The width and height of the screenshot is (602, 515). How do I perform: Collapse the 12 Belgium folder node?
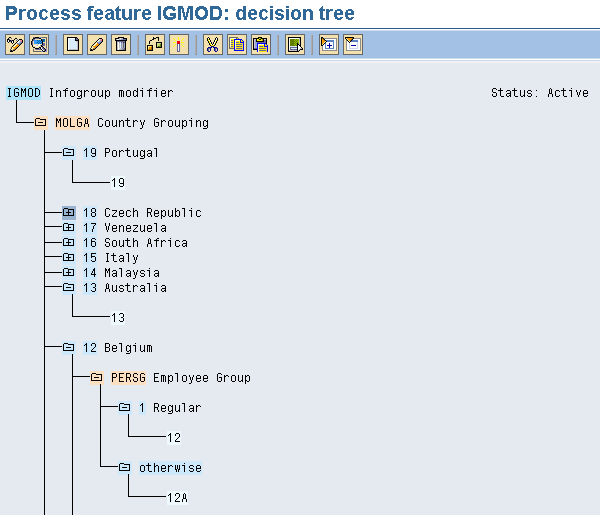(x=69, y=348)
